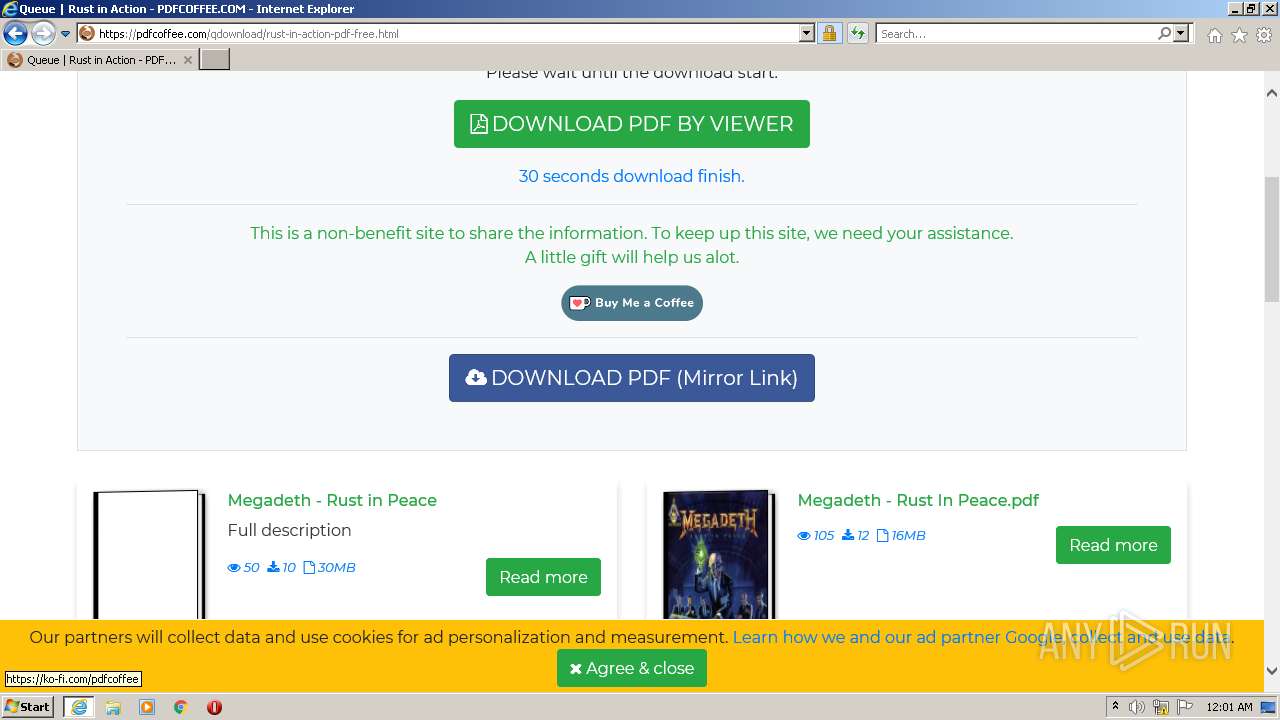This screenshot has height=720, width=1280.
Task: Open Megadeth - Rust In Peace.pdf title link
Action: pos(918,500)
